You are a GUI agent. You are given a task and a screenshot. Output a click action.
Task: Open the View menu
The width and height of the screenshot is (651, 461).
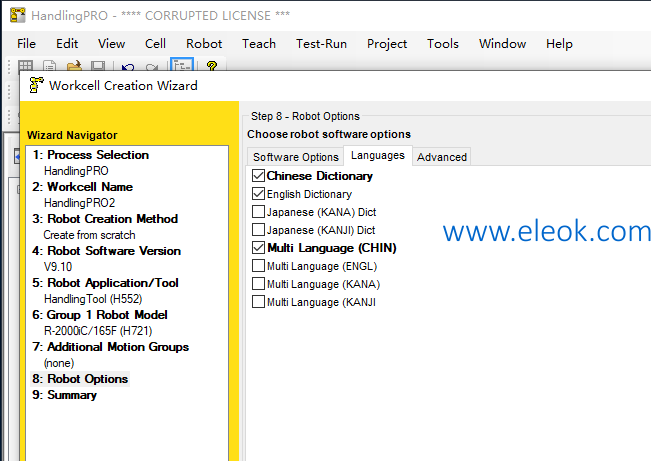[111, 44]
